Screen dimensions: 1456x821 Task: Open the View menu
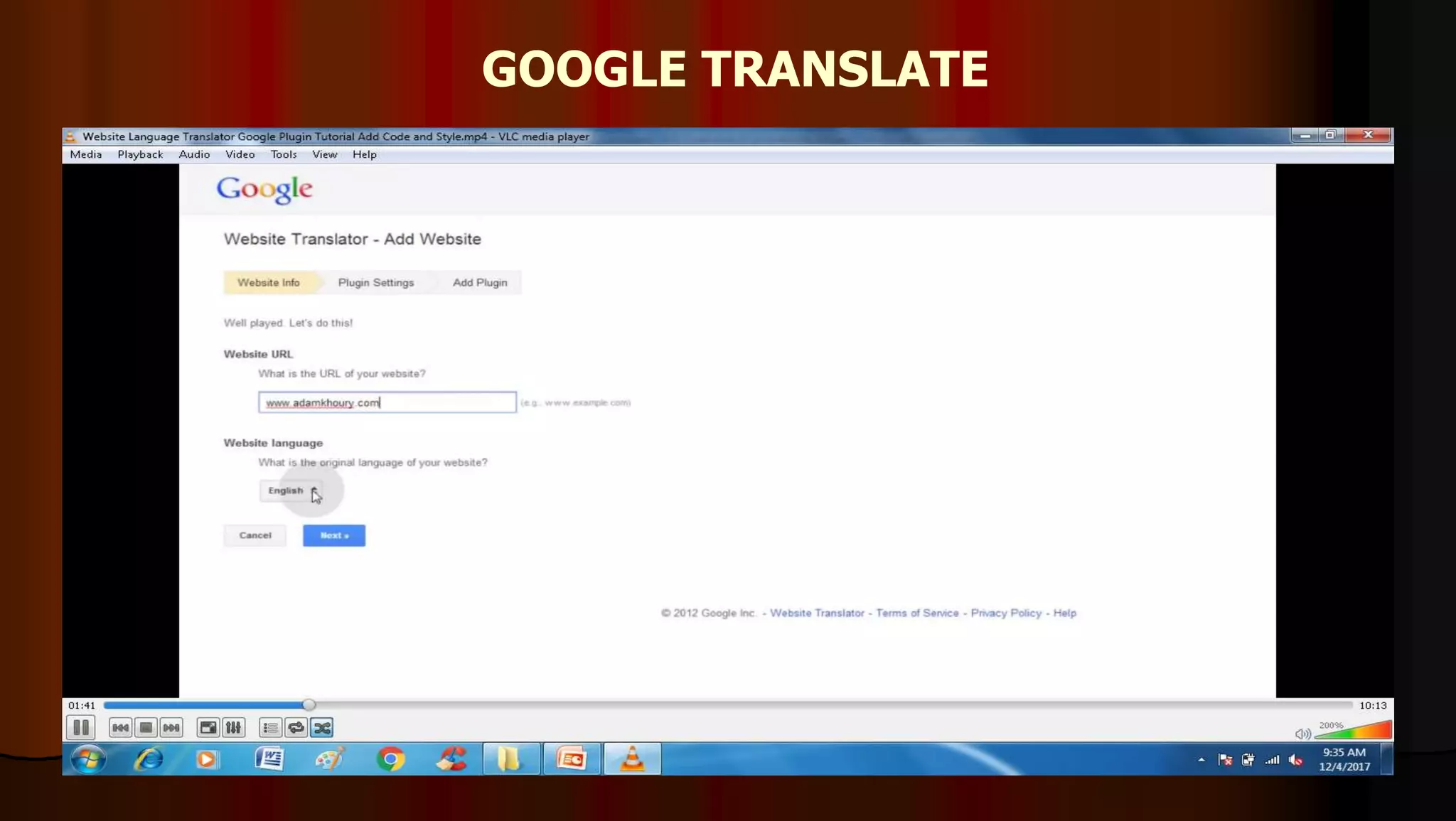[x=325, y=154]
